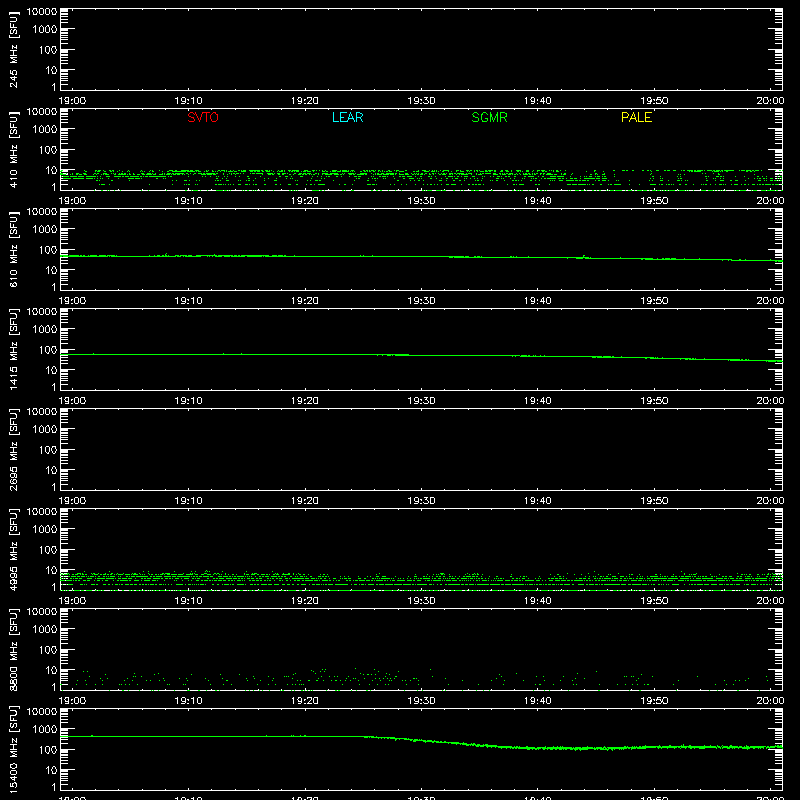Click the red SVTO station label
This screenshot has height=800, width=800.
coord(203,117)
